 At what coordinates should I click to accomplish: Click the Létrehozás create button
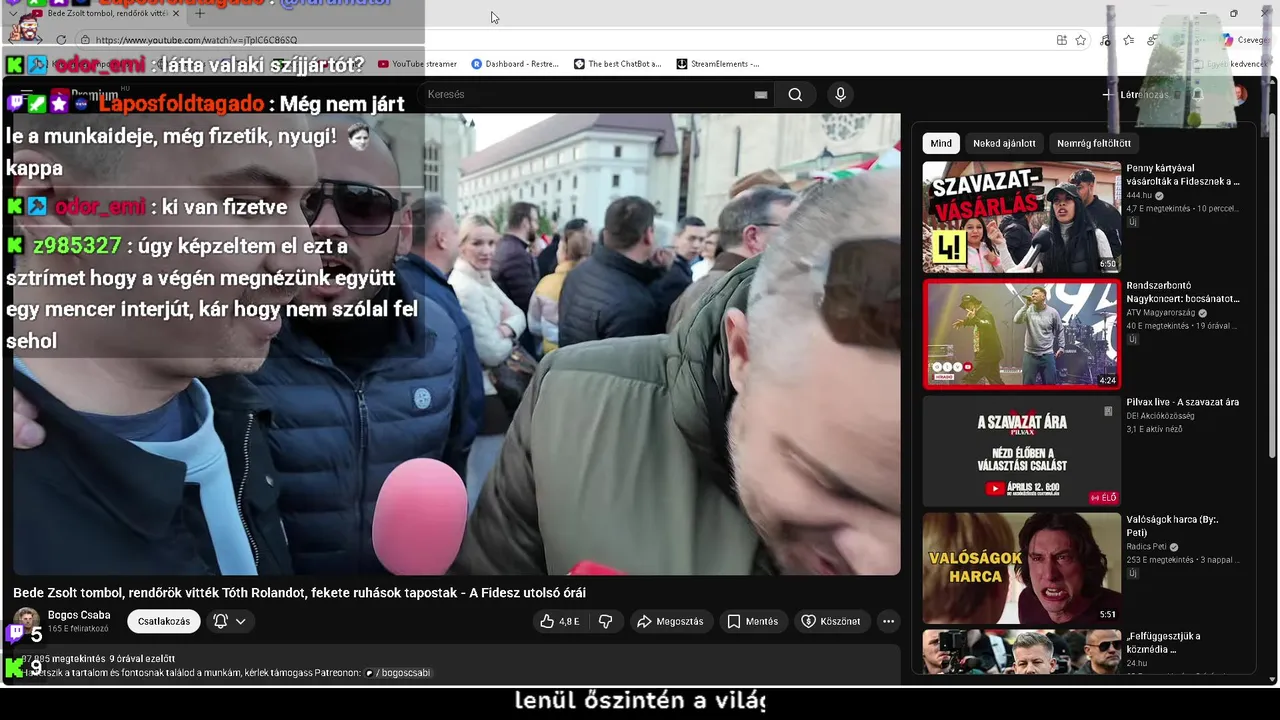[1136, 95]
